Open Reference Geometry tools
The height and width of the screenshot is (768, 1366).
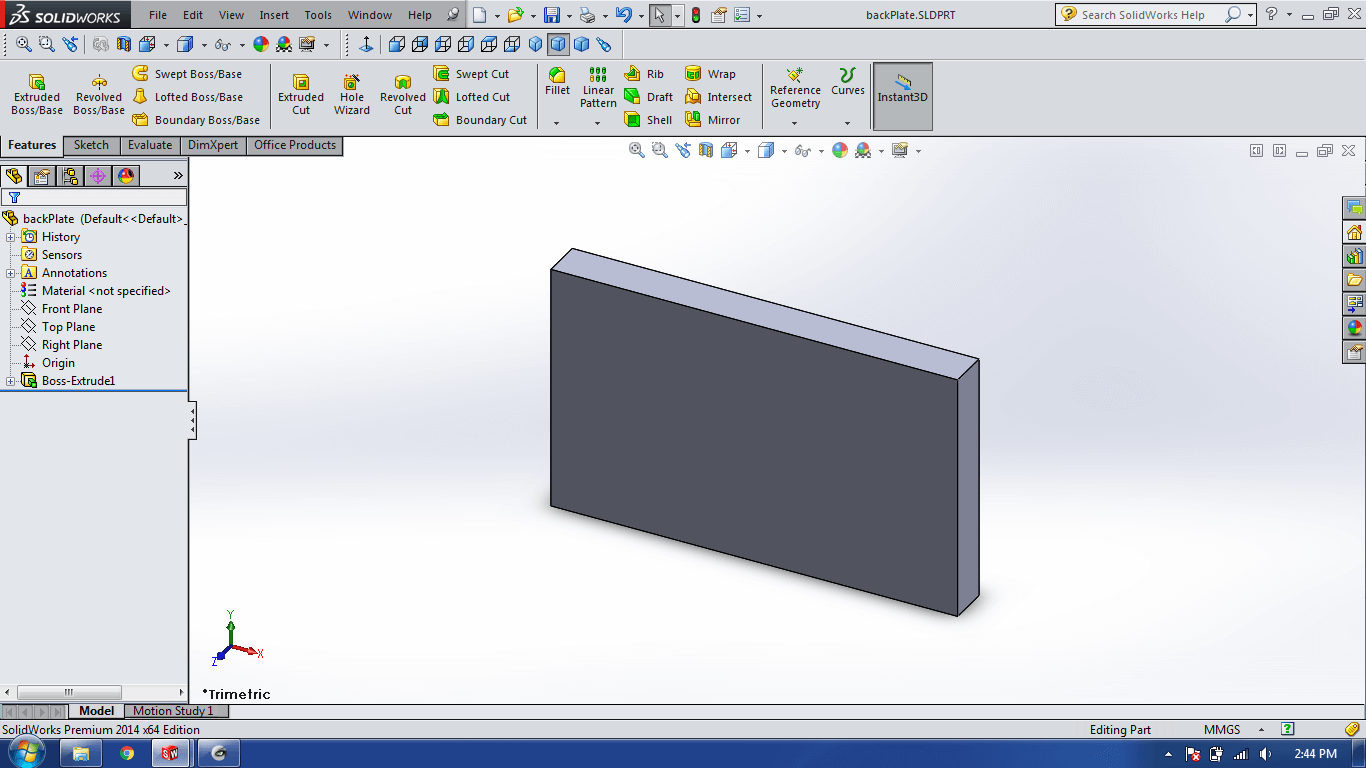coord(795,88)
